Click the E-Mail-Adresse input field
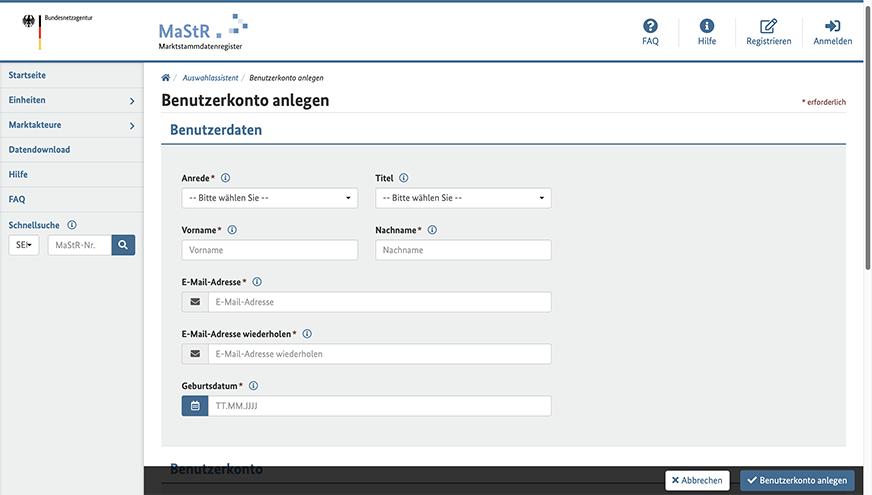Image resolution: width=872 pixels, height=495 pixels. 380,302
